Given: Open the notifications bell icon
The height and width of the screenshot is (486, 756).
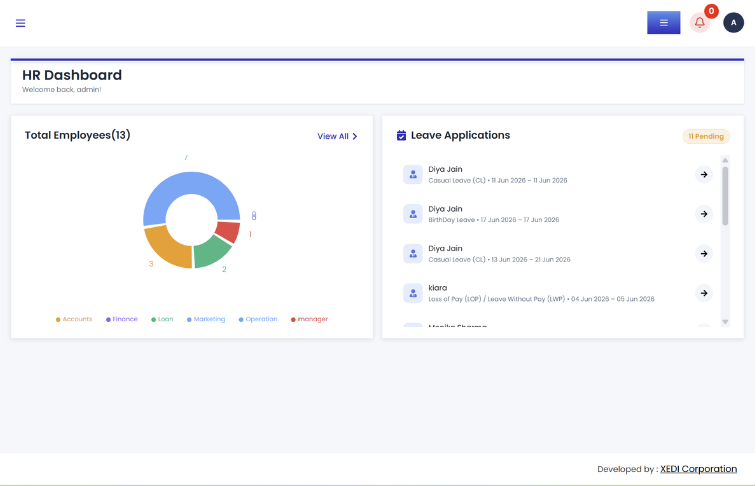Looking at the screenshot, I should pyautogui.click(x=700, y=23).
